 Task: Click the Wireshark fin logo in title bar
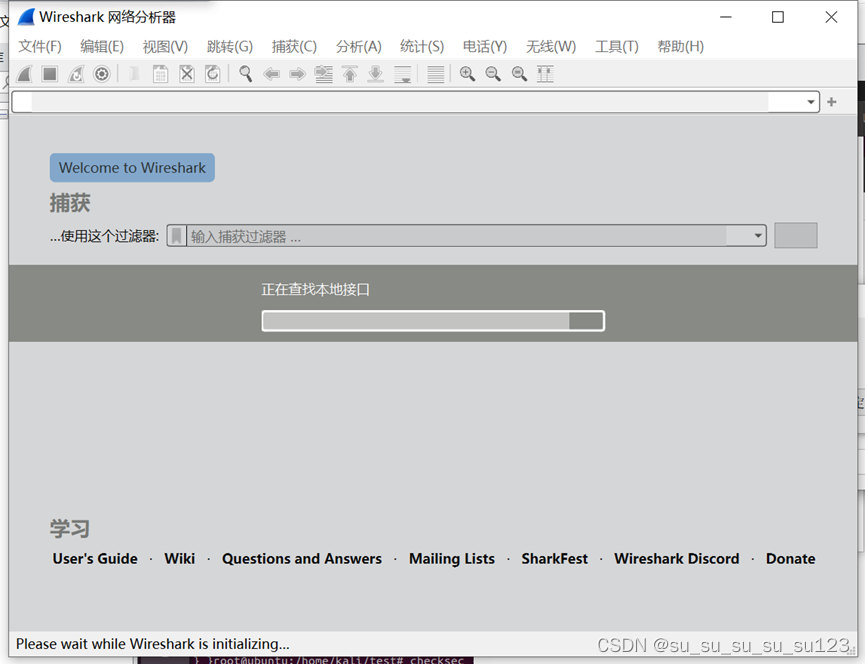[26, 17]
